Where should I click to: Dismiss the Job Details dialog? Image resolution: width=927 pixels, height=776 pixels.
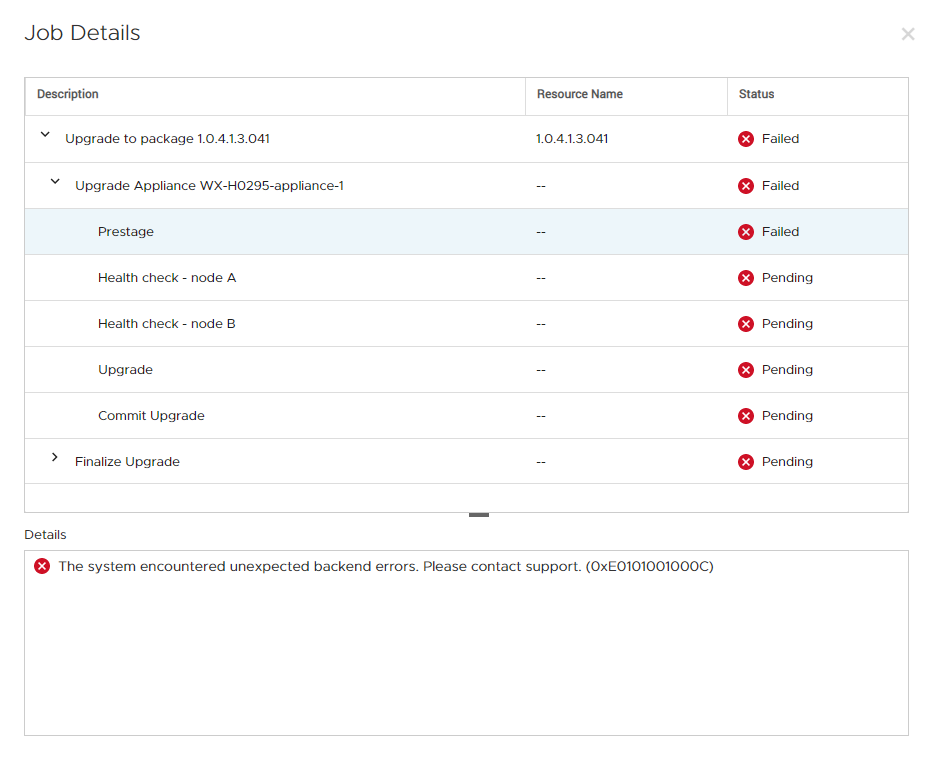point(907,33)
